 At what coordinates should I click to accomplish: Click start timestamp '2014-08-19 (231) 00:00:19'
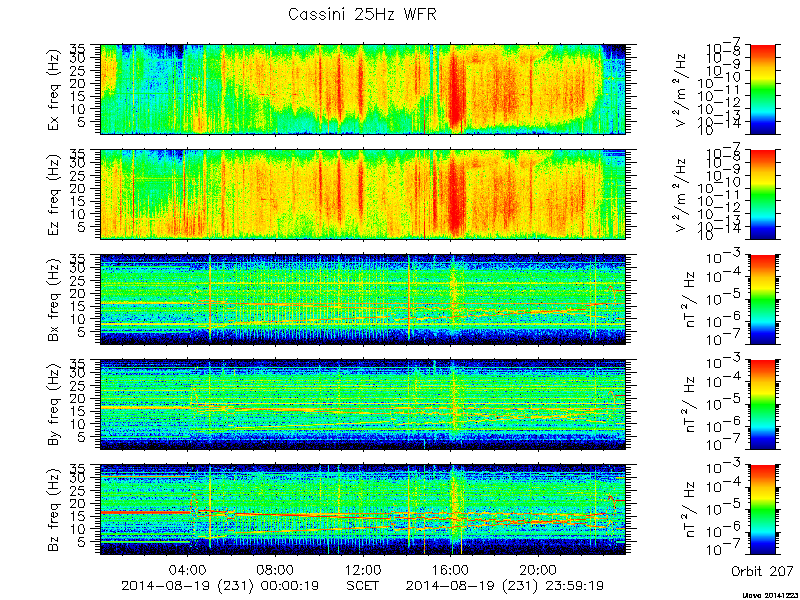coord(220,585)
